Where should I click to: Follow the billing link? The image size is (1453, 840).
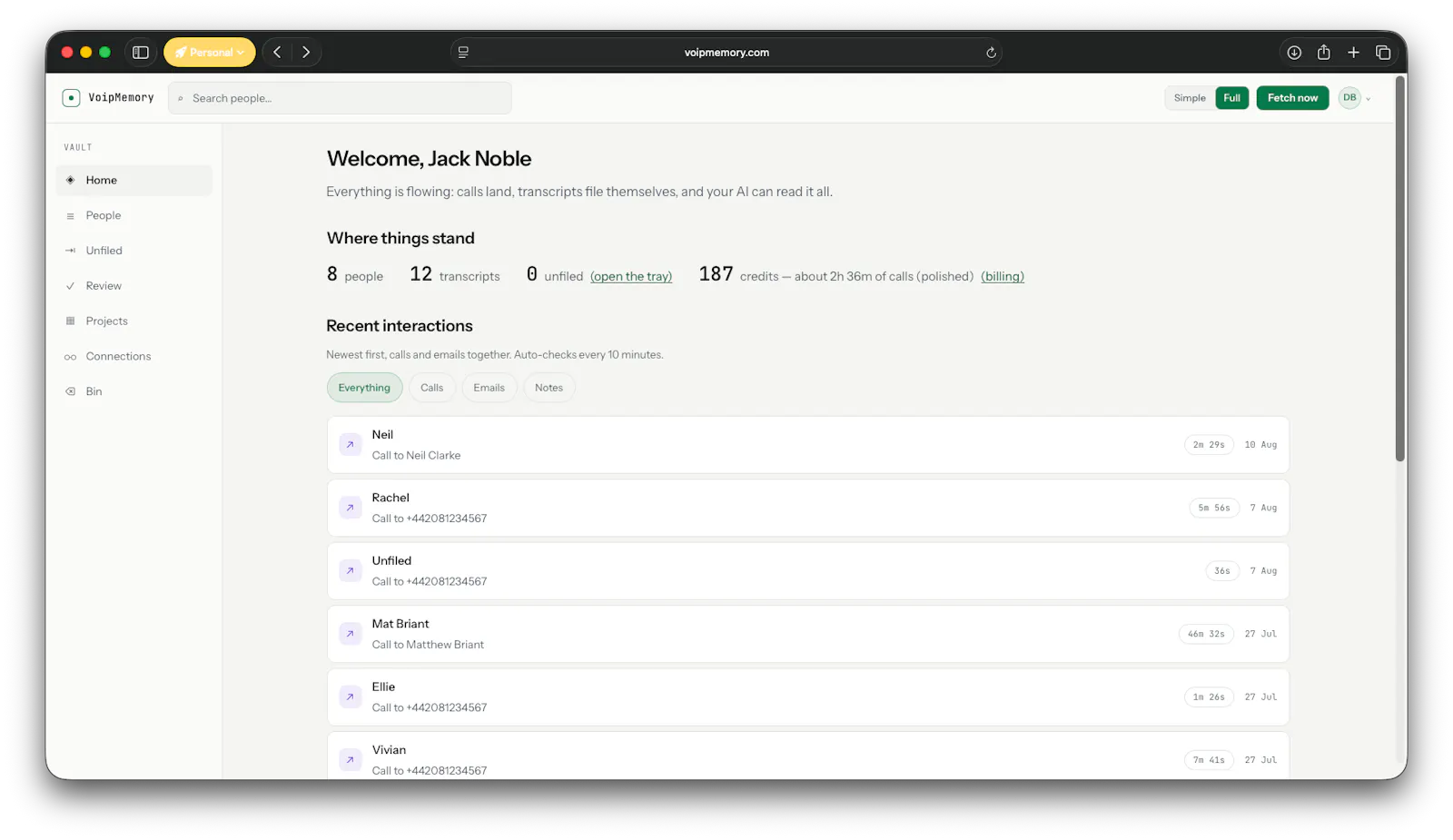1003,276
